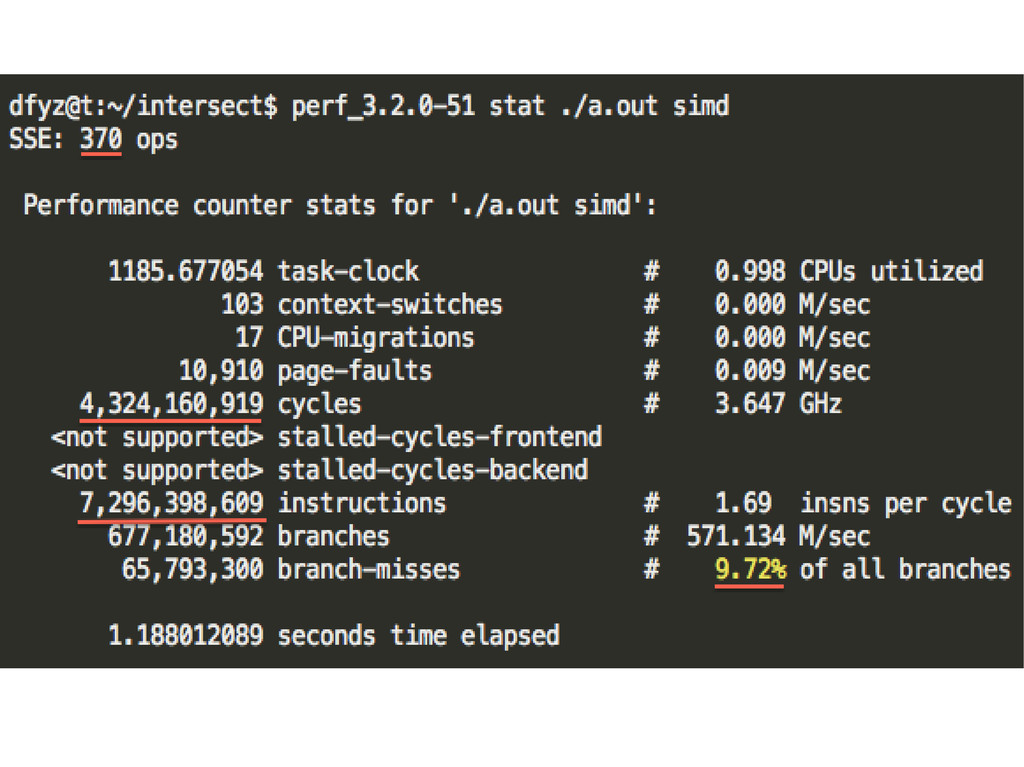
Task: Click the dfyz@t:~/intersect$ shell prompt
Action: click(143, 106)
